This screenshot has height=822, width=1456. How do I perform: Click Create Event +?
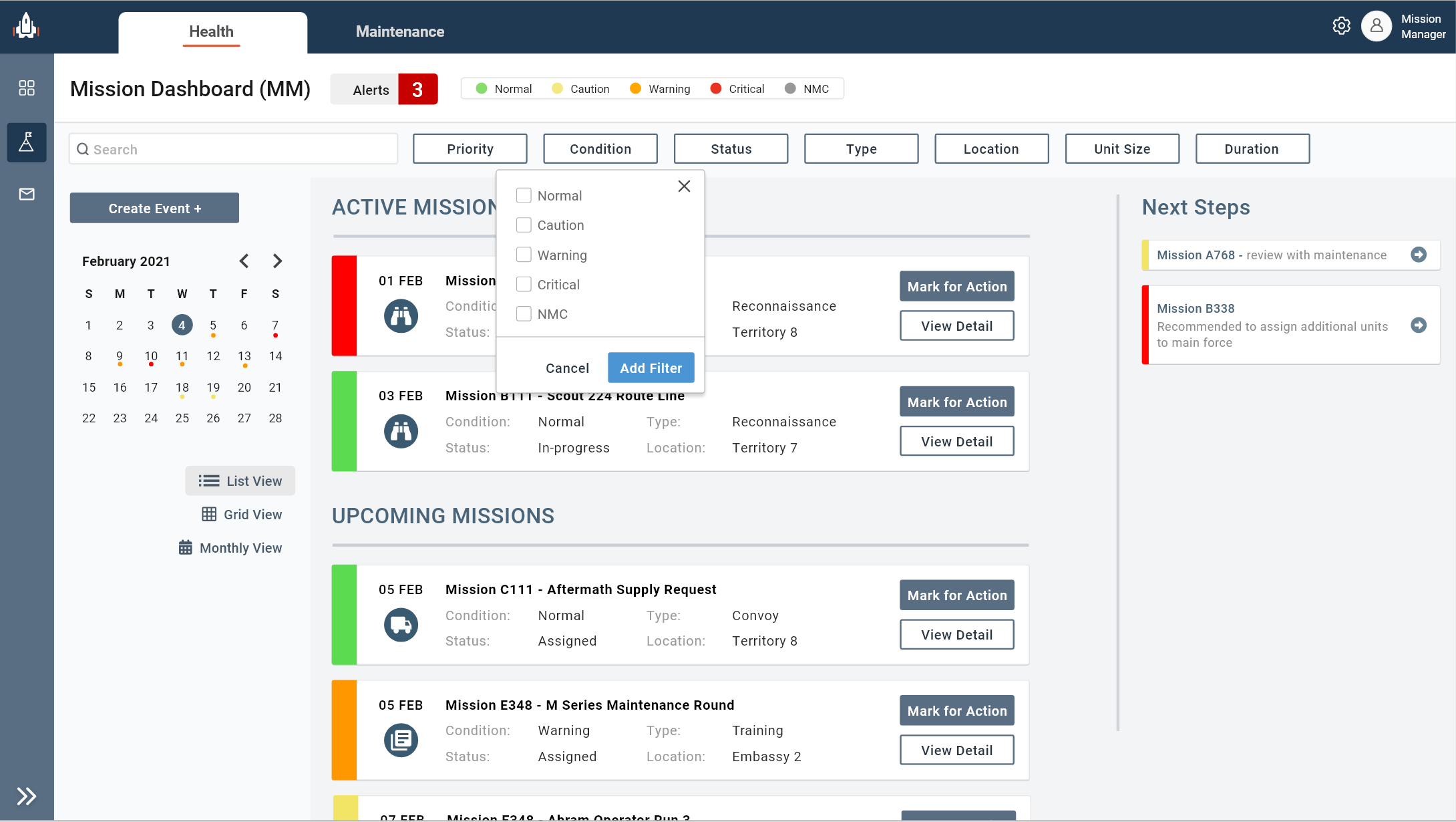coord(154,208)
